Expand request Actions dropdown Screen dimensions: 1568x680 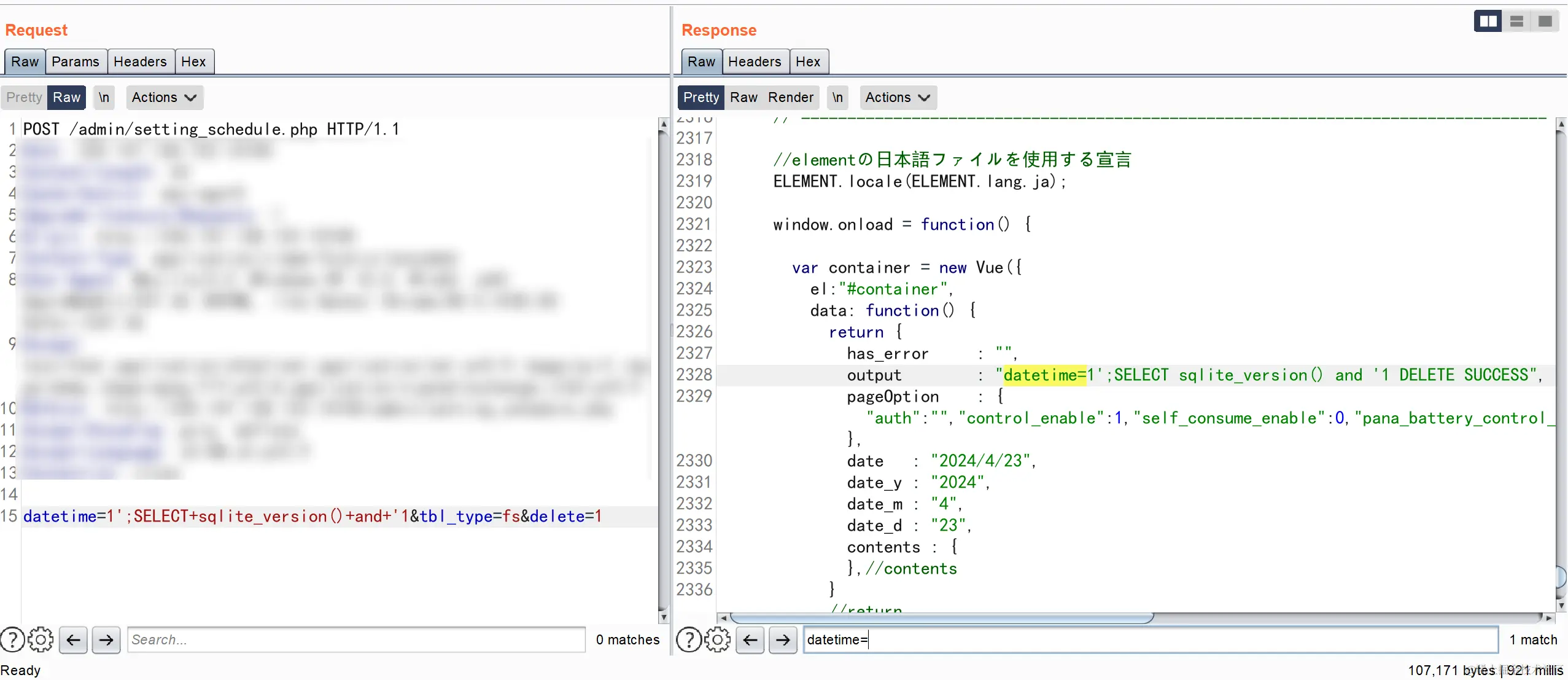(164, 97)
